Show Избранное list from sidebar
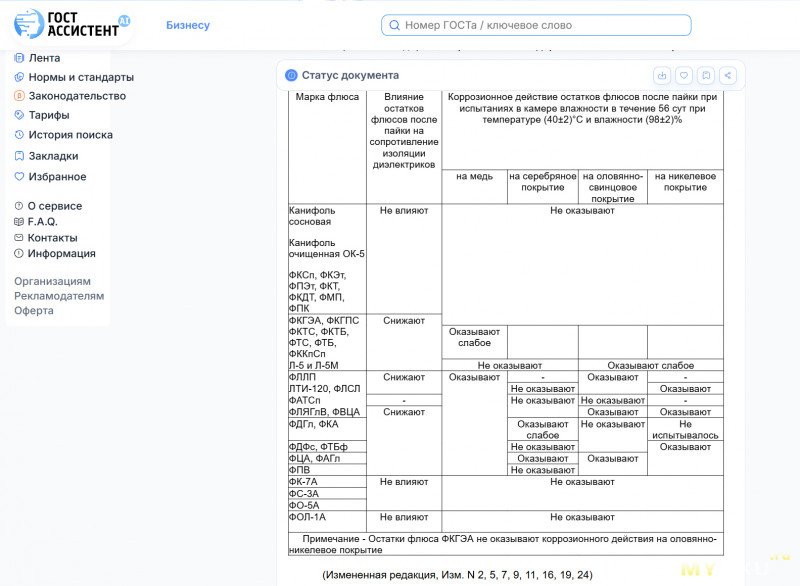The height and width of the screenshot is (586, 800). click(56, 177)
